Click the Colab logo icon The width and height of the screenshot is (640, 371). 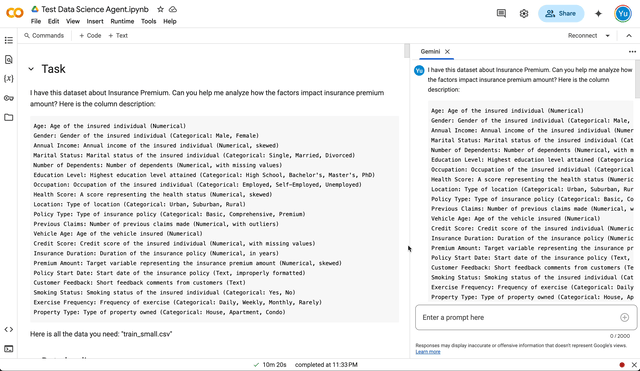point(15,13)
